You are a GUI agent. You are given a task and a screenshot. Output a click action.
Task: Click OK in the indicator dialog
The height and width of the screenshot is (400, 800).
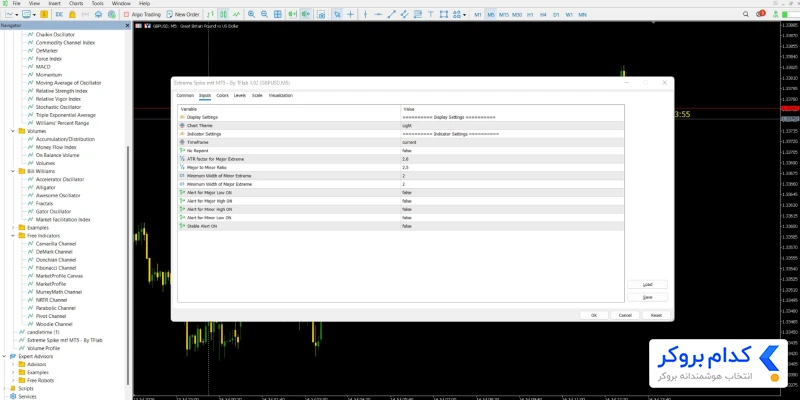[x=594, y=315]
